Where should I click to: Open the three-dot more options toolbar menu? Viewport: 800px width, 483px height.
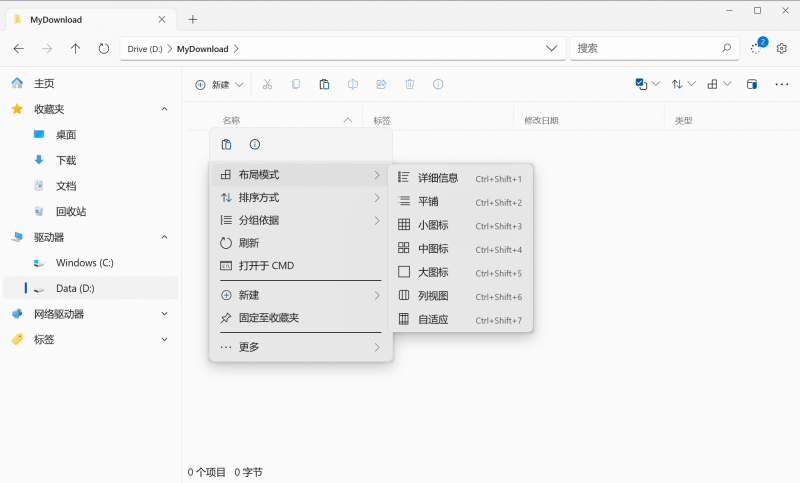click(x=782, y=84)
